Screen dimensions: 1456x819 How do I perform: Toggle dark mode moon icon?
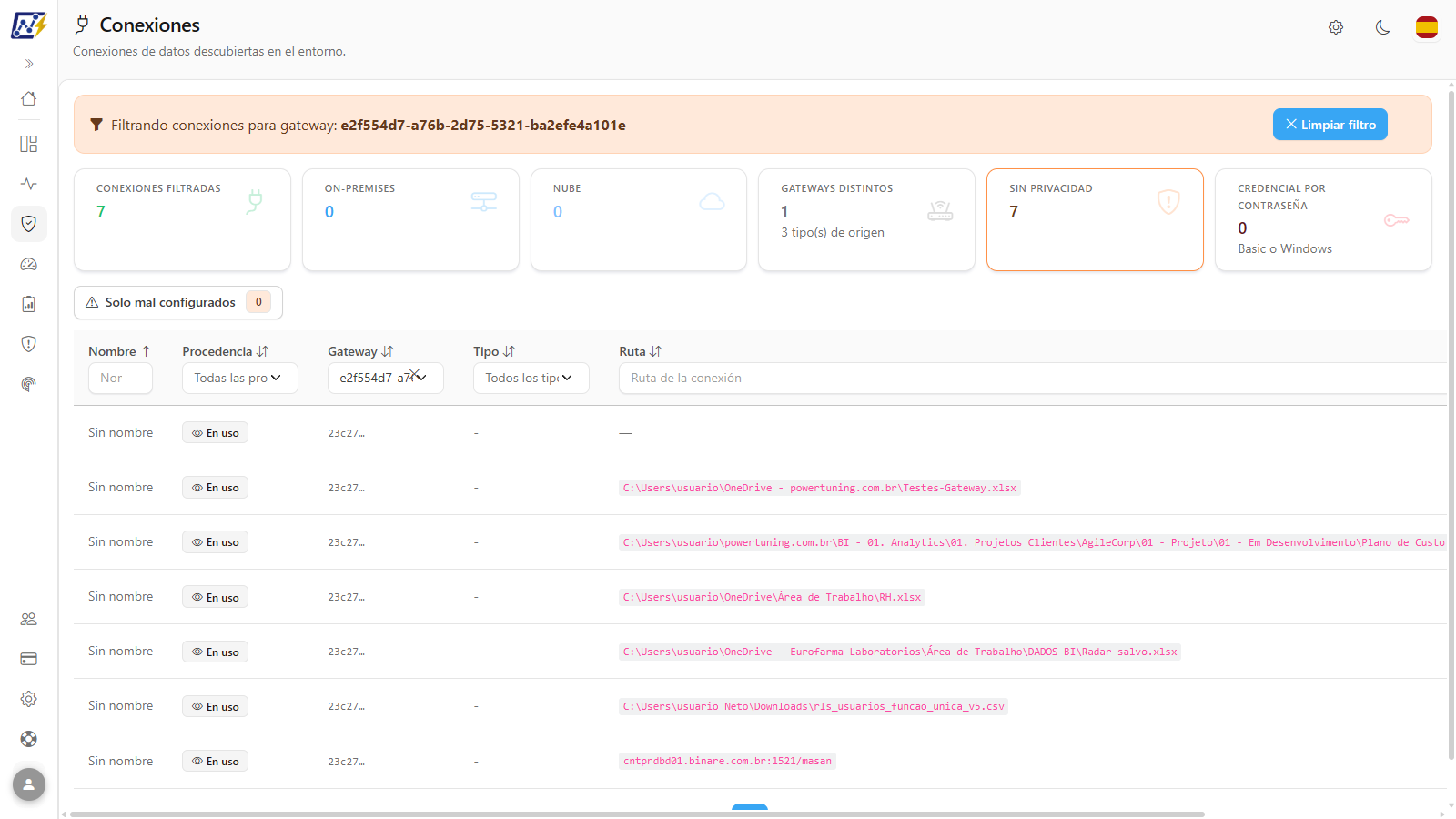1382,27
